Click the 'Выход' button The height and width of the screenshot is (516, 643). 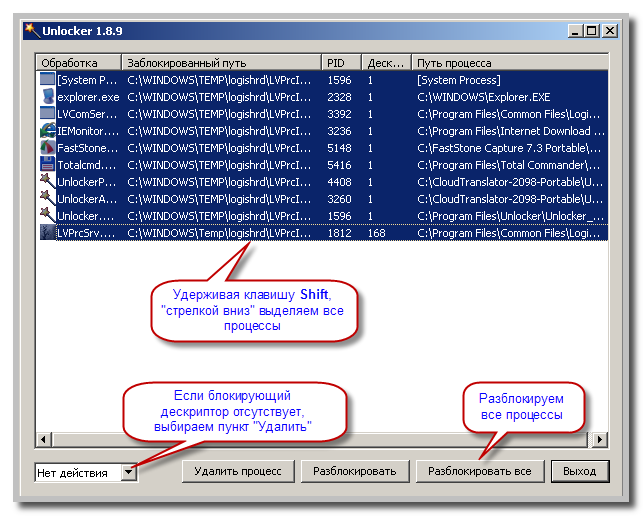pyautogui.click(x=579, y=471)
